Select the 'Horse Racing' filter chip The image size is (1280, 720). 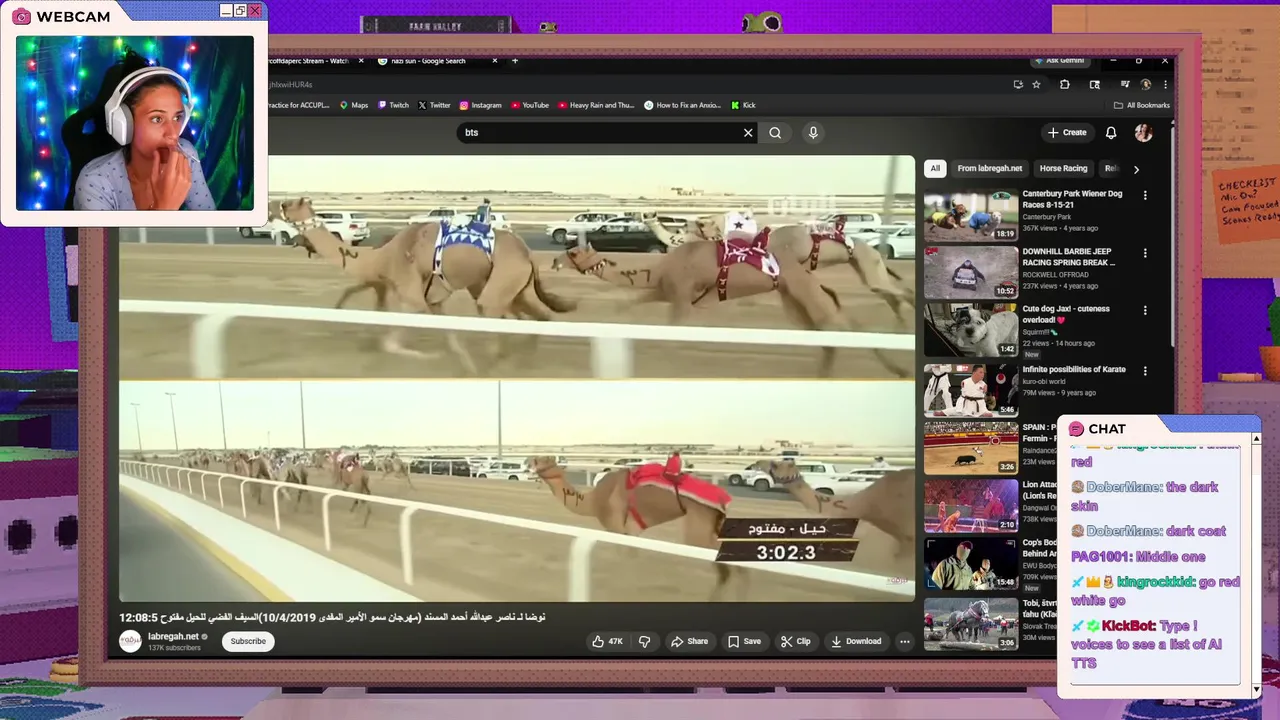click(1063, 169)
